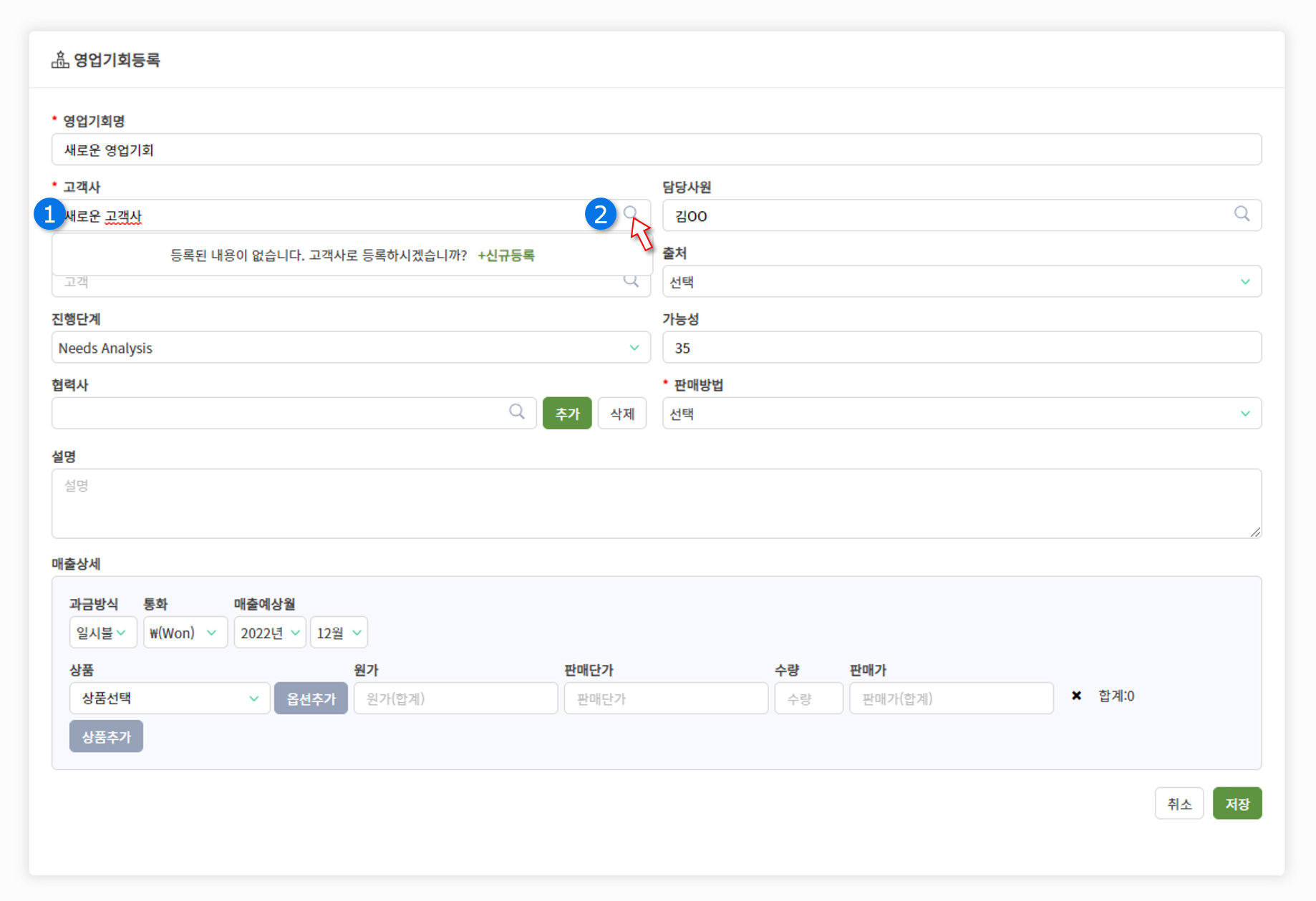
Task: Click the 저장 save button
Action: click(1237, 804)
